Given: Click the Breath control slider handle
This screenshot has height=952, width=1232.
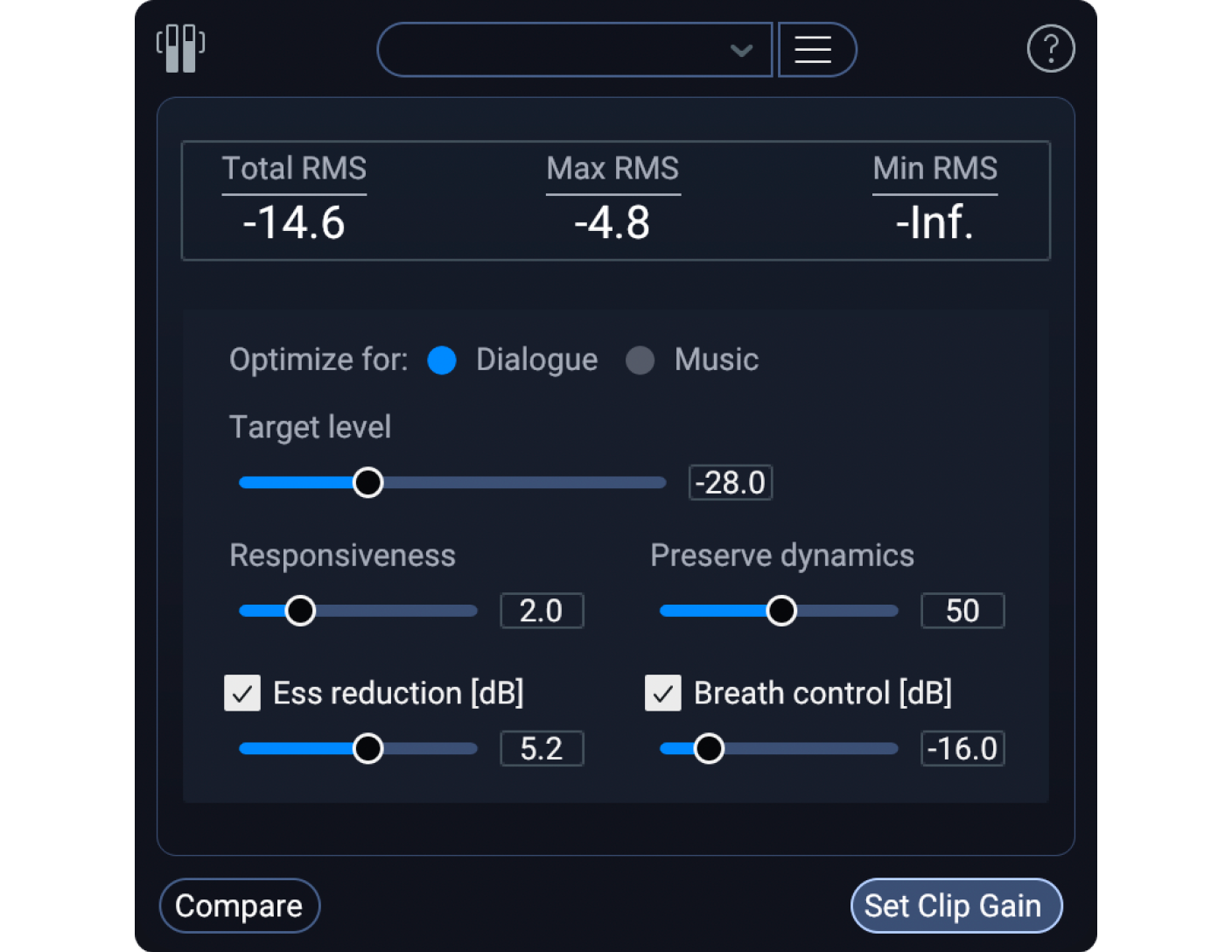Looking at the screenshot, I should tap(710, 748).
